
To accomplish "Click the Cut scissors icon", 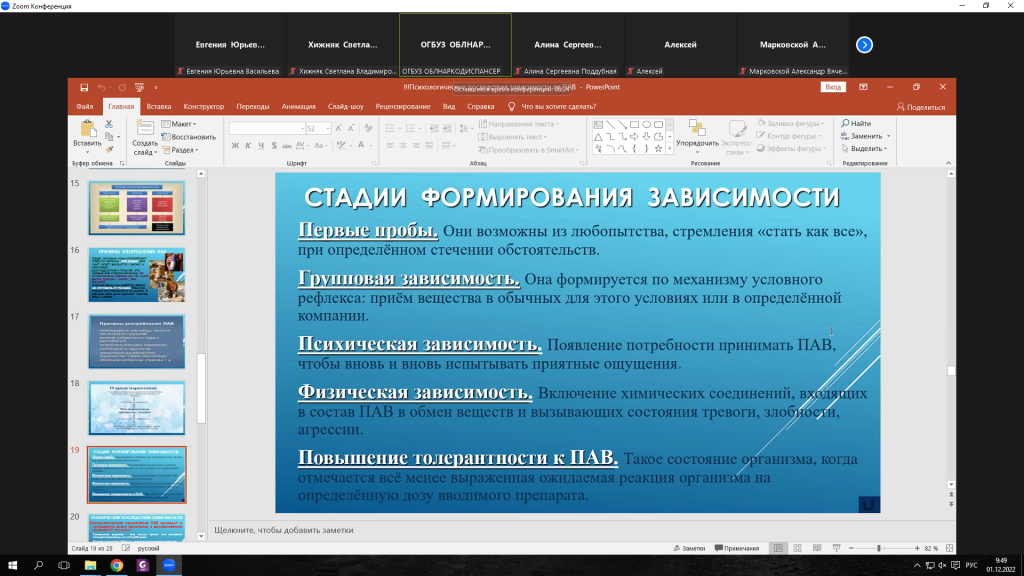I will (109, 124).
